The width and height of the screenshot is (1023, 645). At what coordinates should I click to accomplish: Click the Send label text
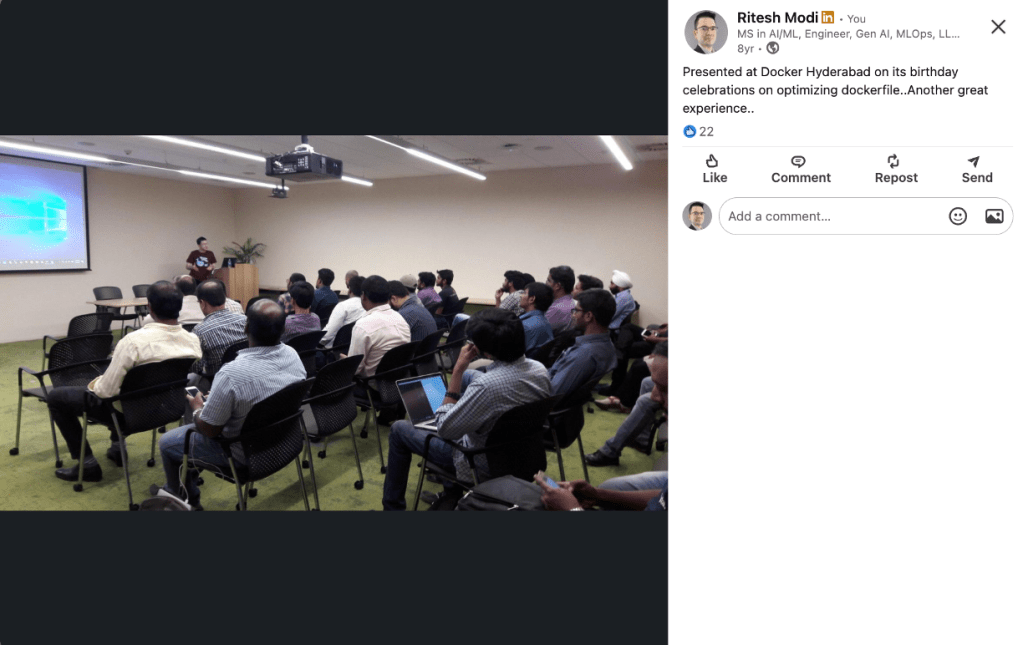point(977,177)
